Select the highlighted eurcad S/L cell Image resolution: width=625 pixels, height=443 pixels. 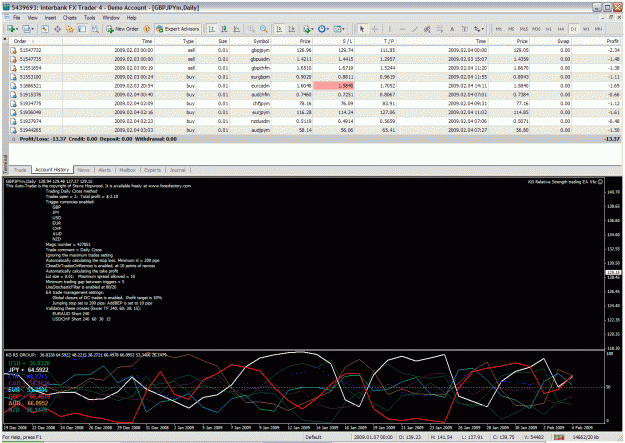[334, 86]
